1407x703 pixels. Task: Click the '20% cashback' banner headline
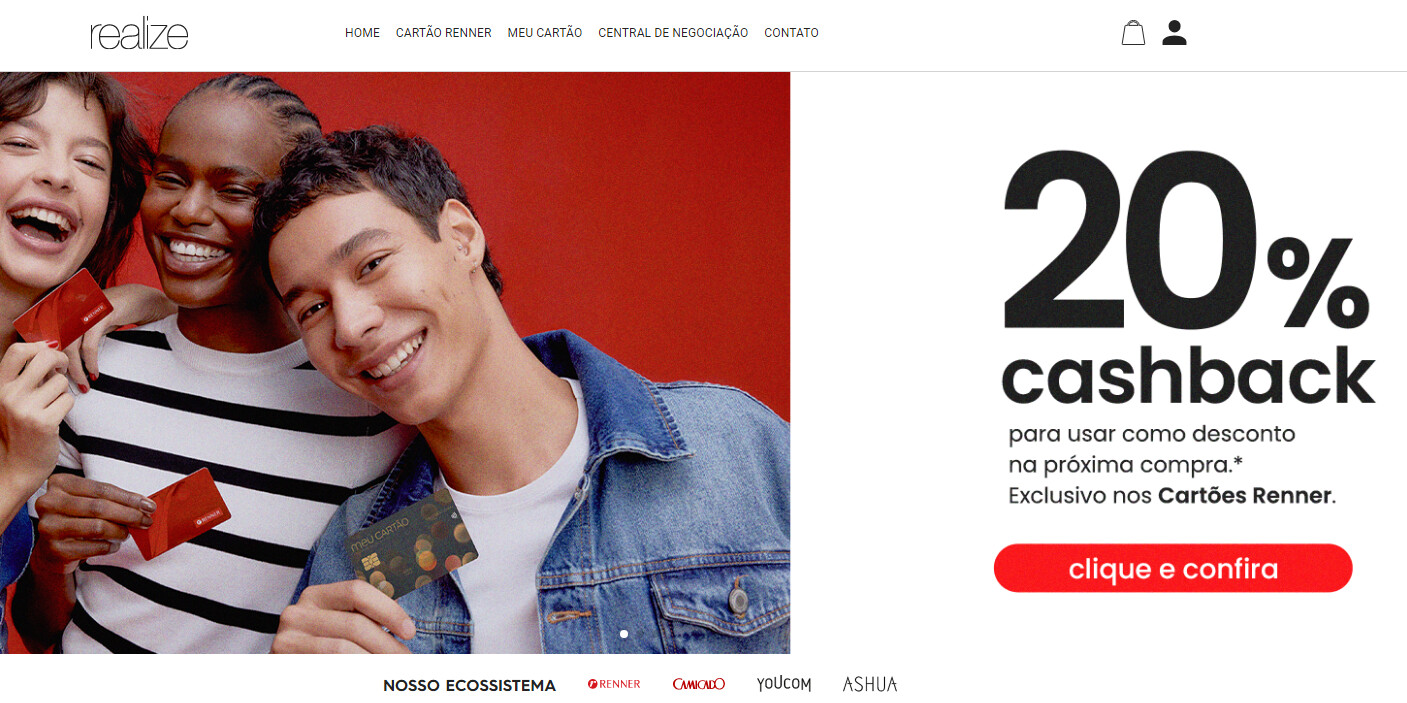pos(1188,278)
